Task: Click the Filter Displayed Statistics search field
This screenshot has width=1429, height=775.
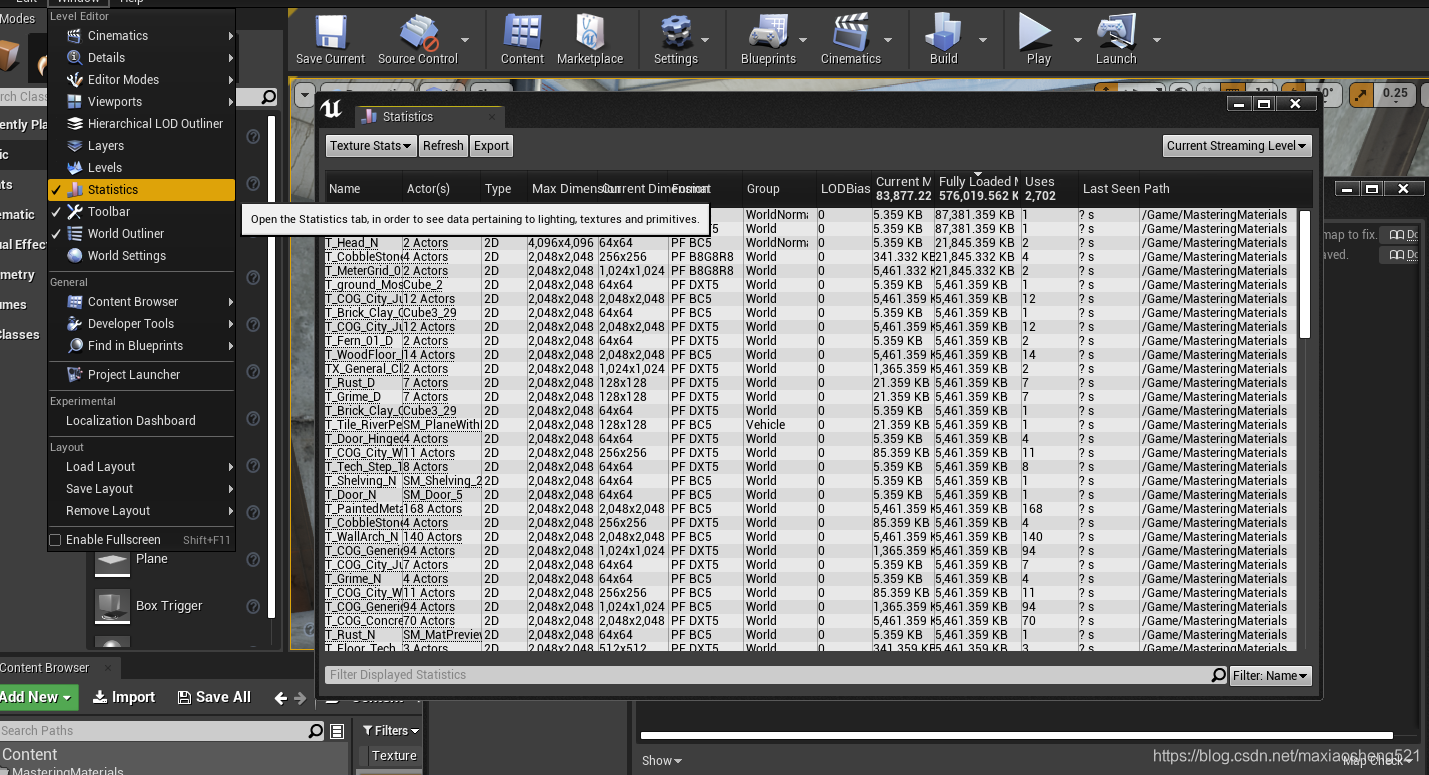Action: [x=768, y=676]
